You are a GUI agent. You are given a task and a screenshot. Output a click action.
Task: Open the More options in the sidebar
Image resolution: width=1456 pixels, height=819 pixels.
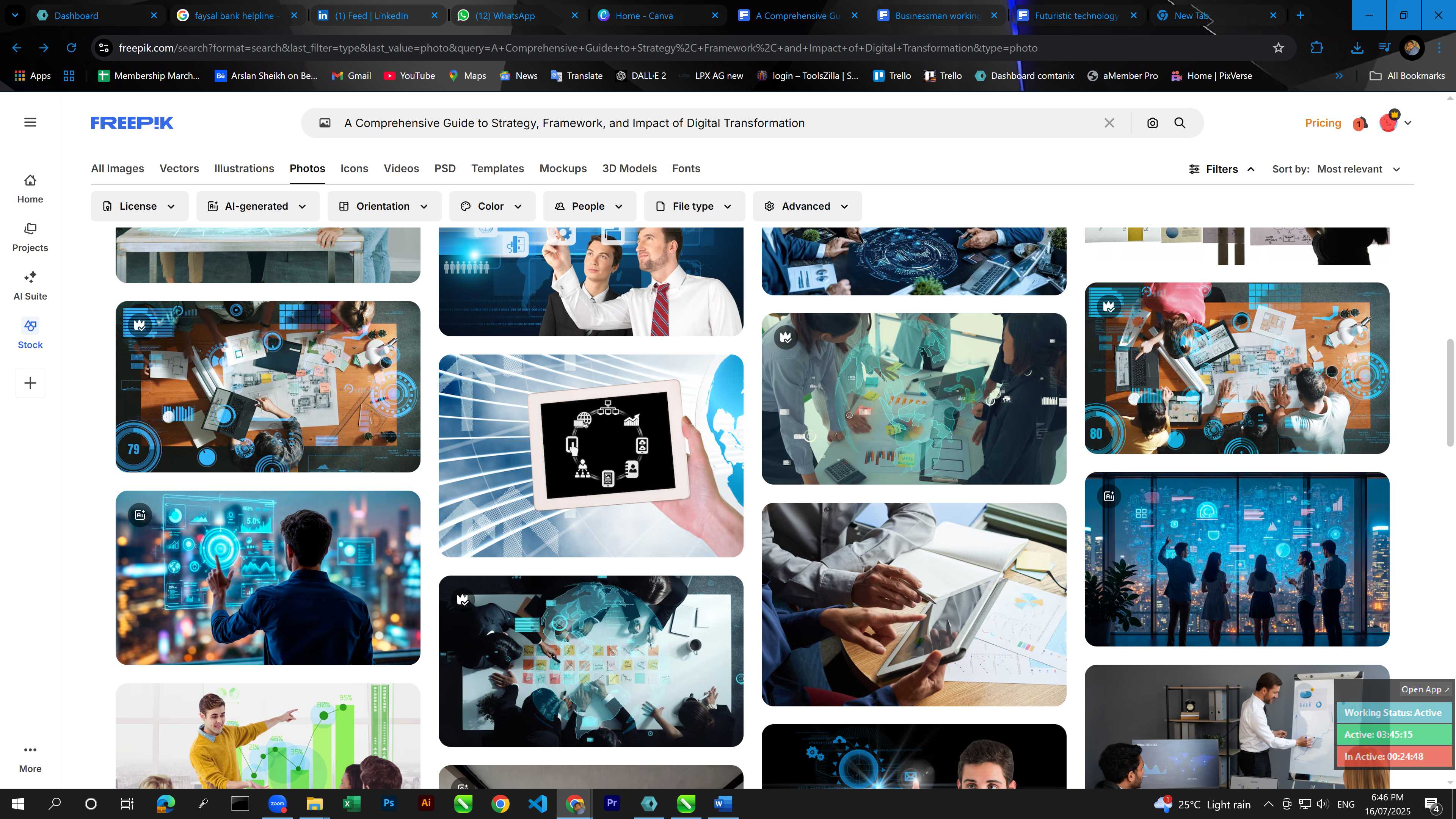[x=30, y=759]
